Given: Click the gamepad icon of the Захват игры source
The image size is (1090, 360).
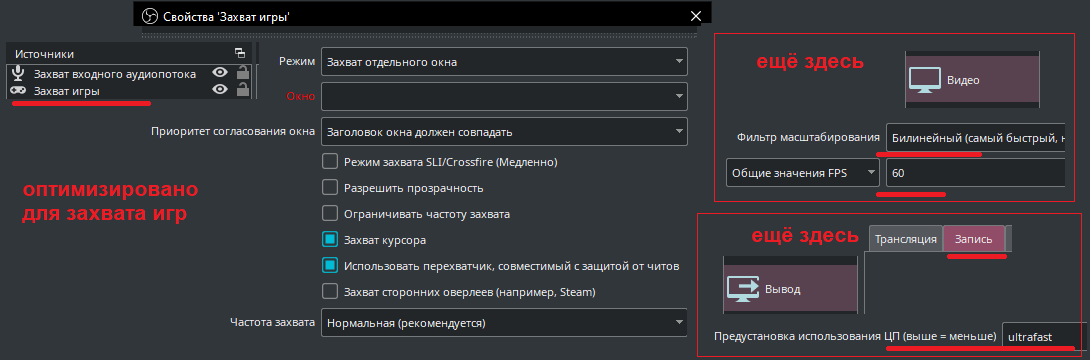Looking at the screenshot, I should [19, 90].
